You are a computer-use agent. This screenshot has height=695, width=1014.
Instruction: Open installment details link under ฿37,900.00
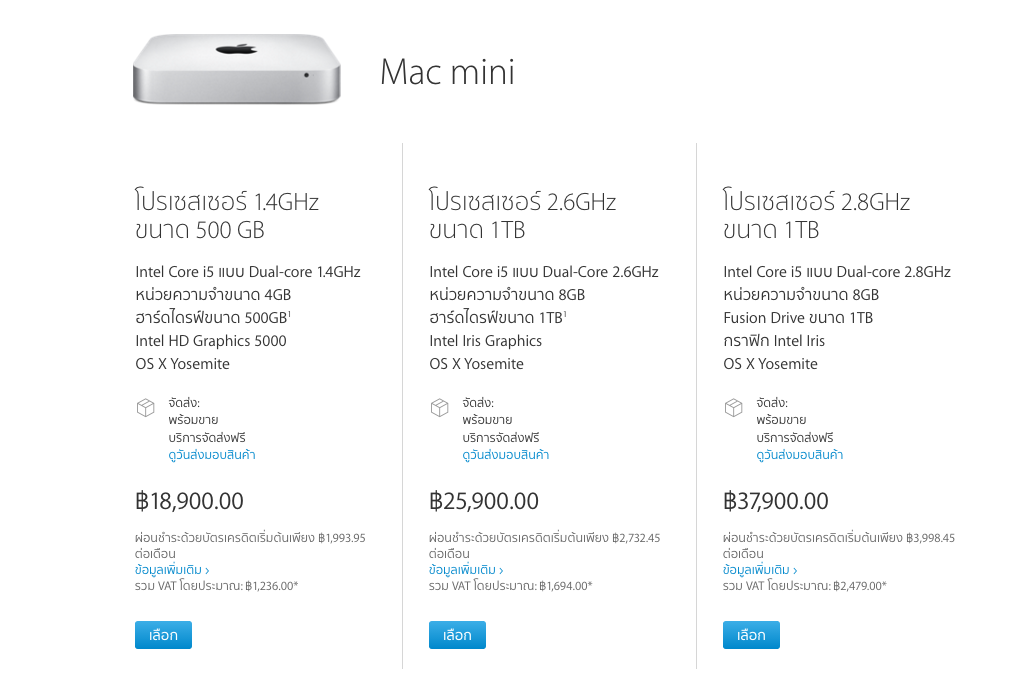pyautogui.click(x=760, y=569)
